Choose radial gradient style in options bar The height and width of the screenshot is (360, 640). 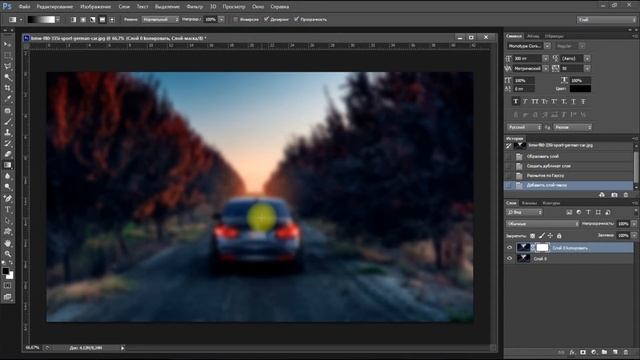tap(83, 19)
